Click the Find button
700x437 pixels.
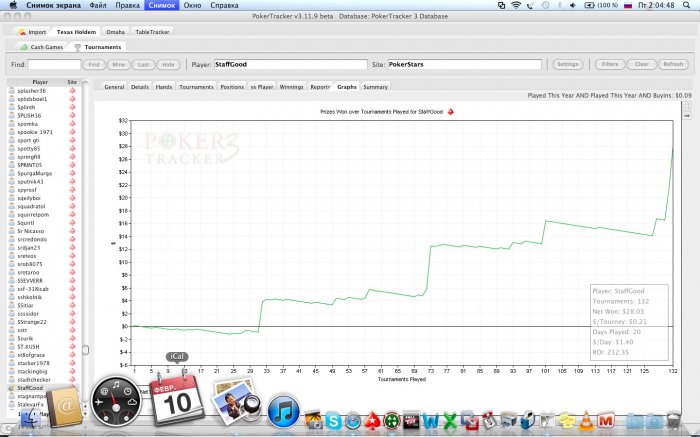click(94, 64)
